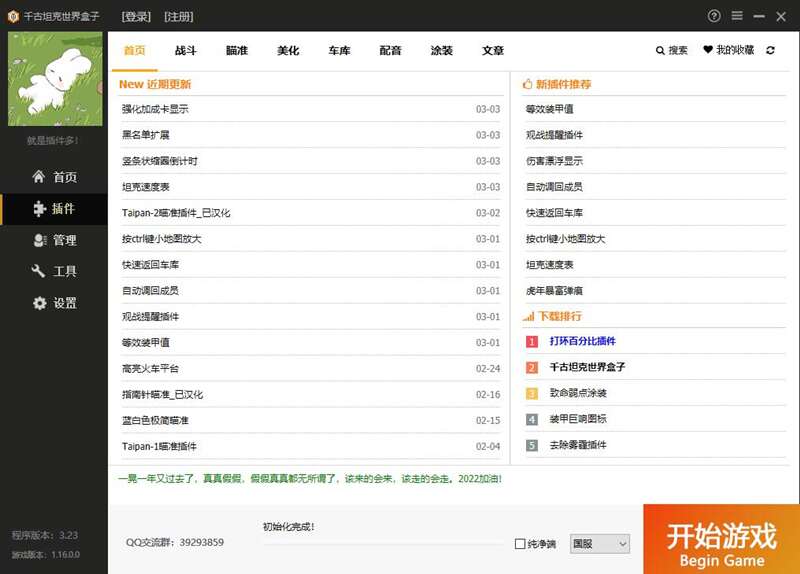Click the 搜索 search label

coord(678,51)
